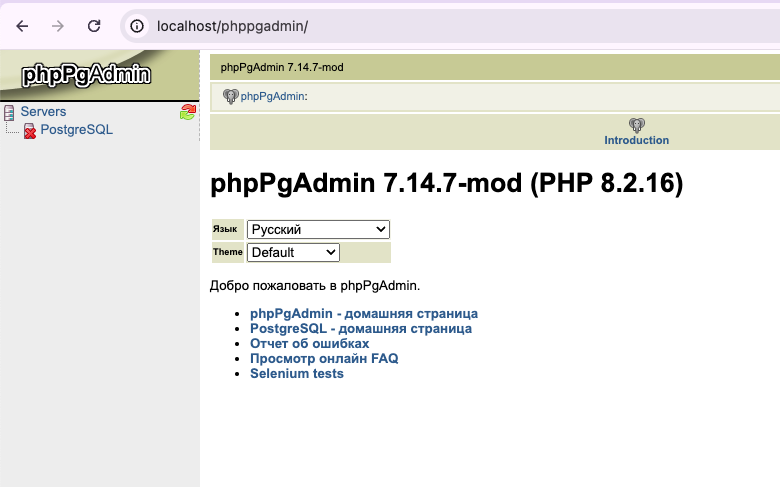780x487 pixels.
Task: Click the Theme label
Action: [x=227, y=252]
